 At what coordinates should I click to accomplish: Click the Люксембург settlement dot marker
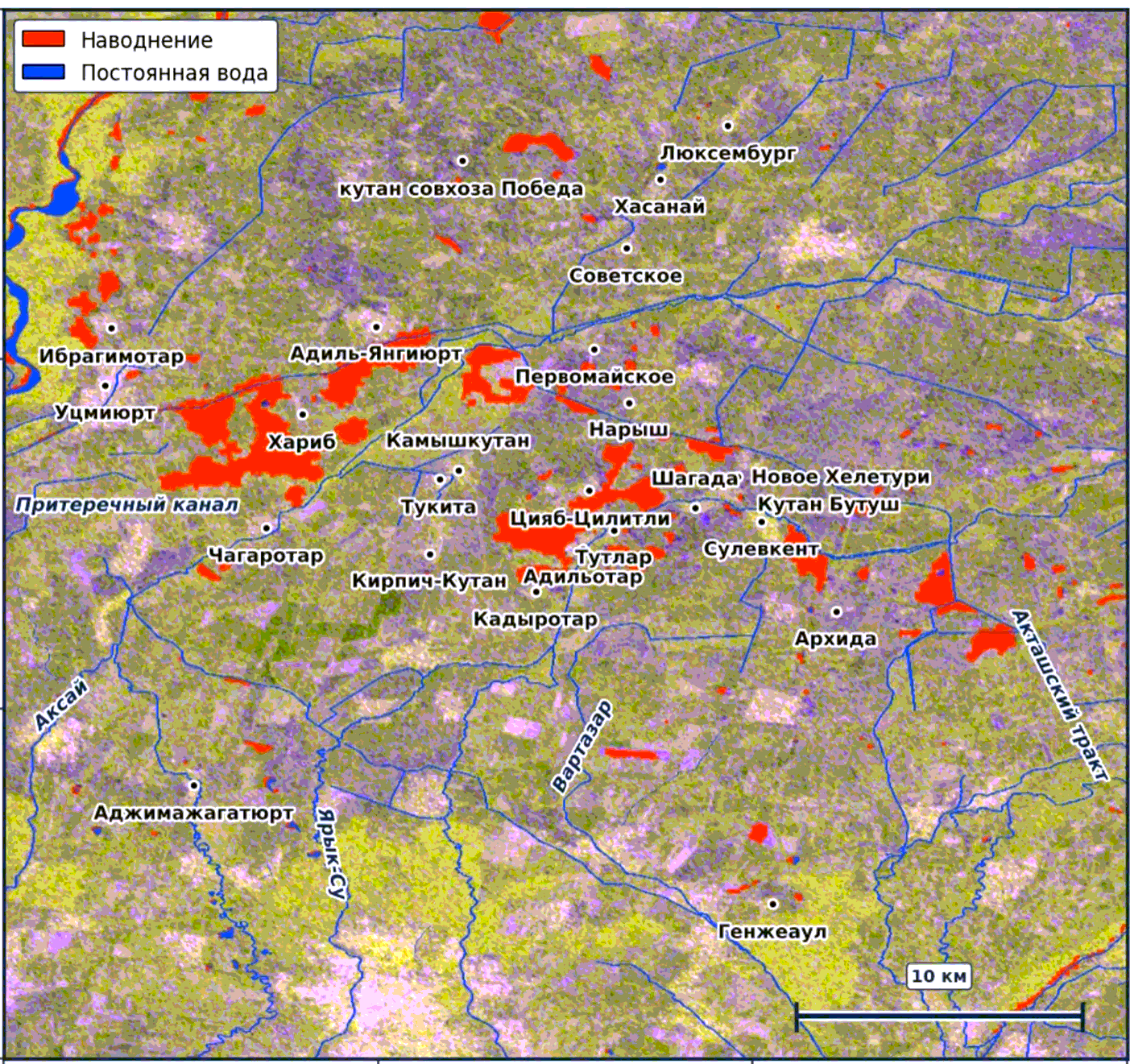coord(728,126)
